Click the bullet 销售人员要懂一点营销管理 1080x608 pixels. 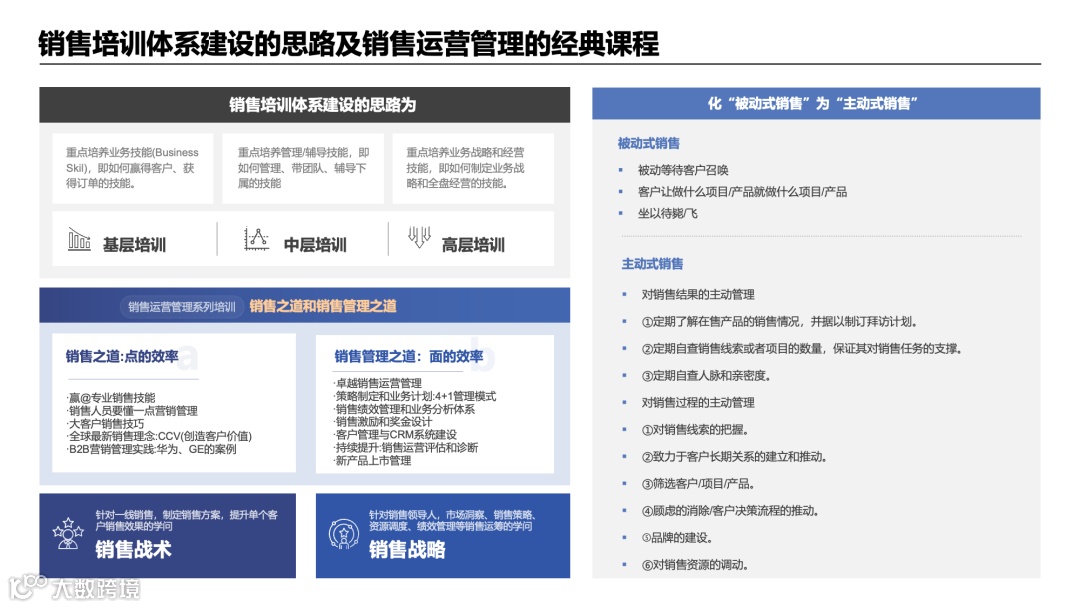click(x=132, y=411)
